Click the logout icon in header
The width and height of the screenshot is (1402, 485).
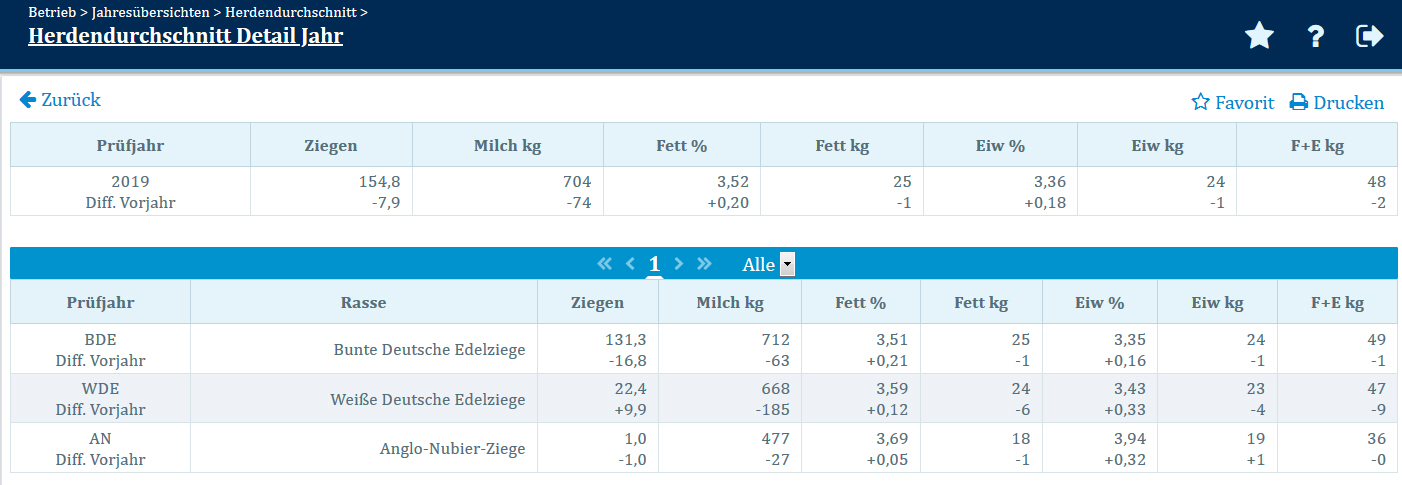pos(1369,37)
